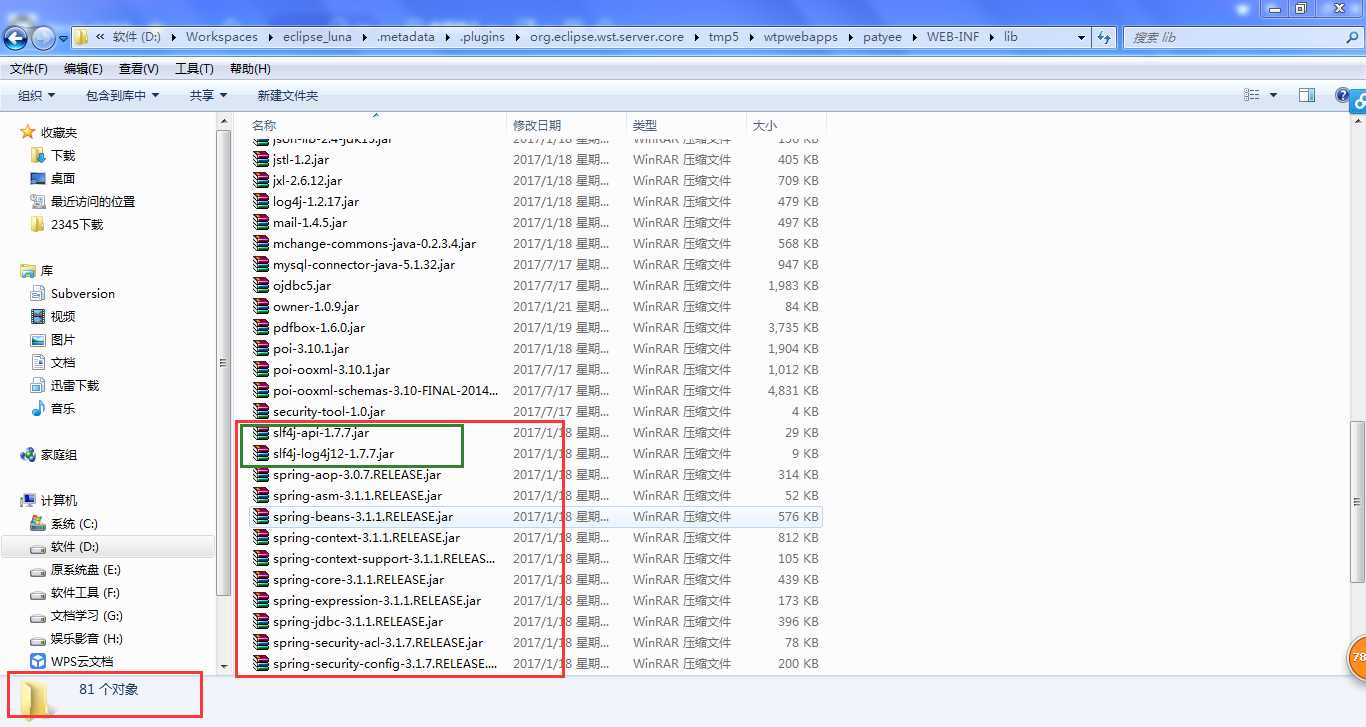This screenshot has width=1366, height=727.
Task: Open drive 文档学习 (G:)
Action: pyautogui.click(x=87, y=615)
